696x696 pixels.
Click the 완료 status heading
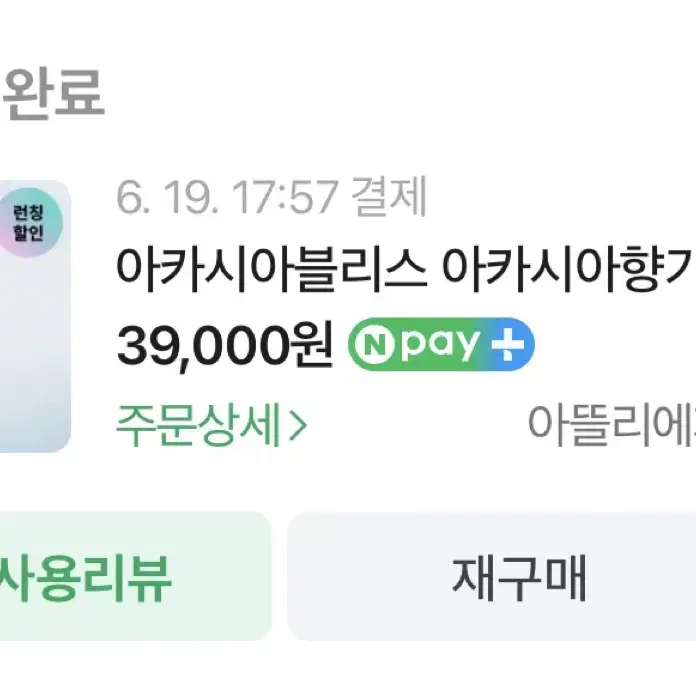(52, 95)
